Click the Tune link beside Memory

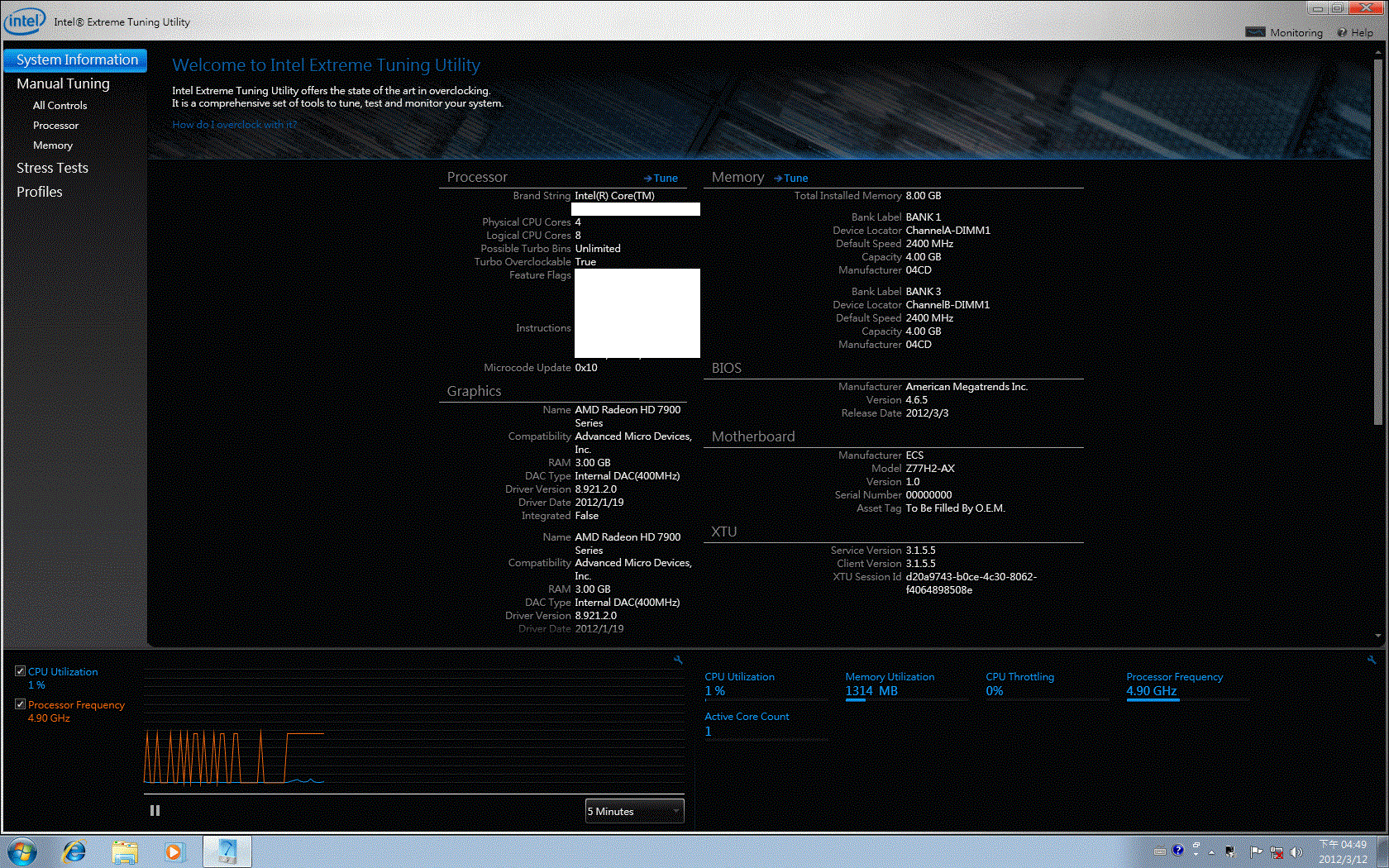791,178
